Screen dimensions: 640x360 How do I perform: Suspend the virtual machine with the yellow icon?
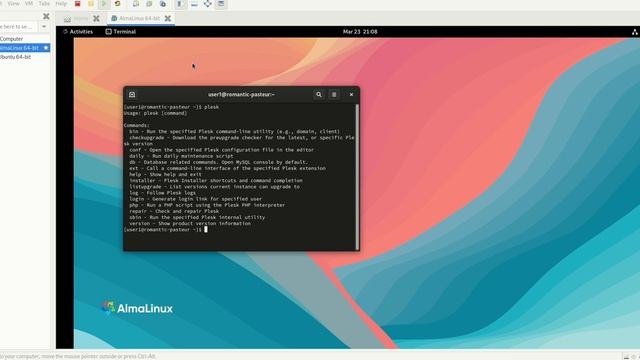(91, 4)
